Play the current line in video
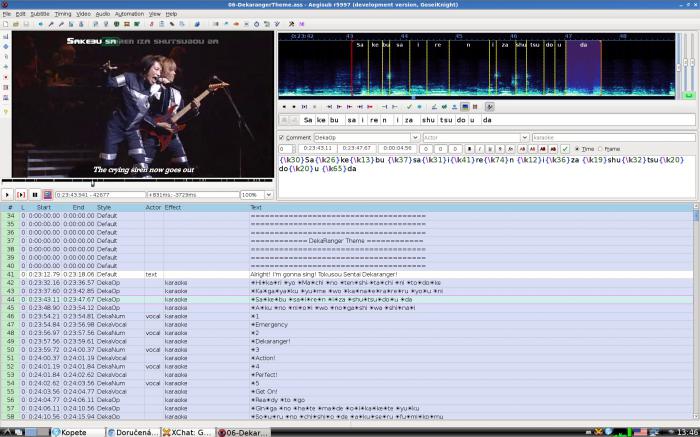700x437 pixels. (21, 195)
